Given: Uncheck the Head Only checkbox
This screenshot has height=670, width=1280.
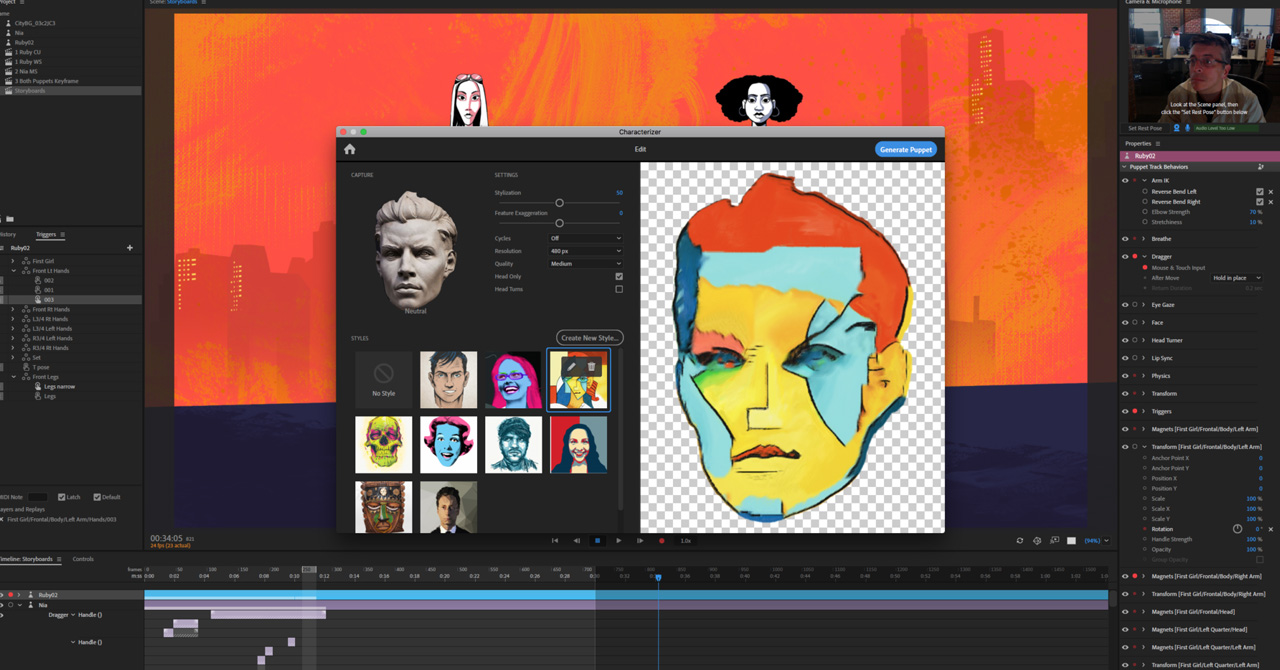Looking at the screenshot, I should pyautogui.click(x=619, y=277).
